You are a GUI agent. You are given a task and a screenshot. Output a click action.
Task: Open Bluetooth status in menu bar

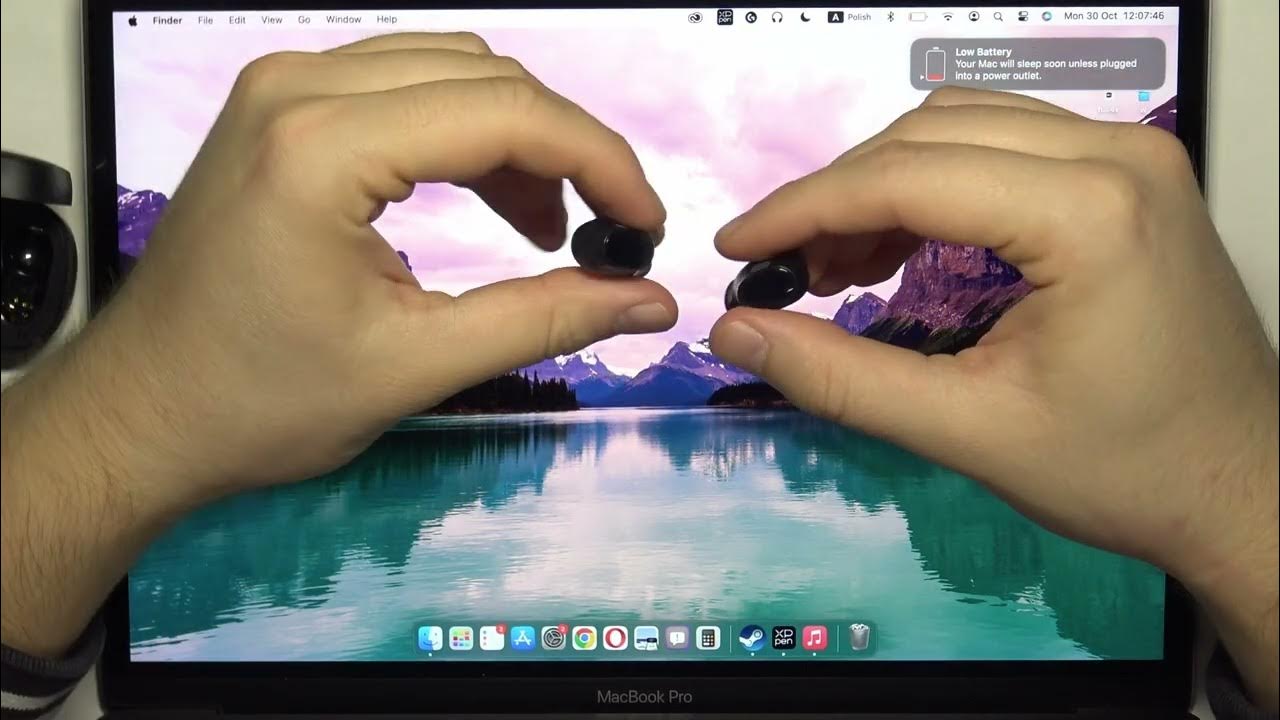(x=891, y=17)
